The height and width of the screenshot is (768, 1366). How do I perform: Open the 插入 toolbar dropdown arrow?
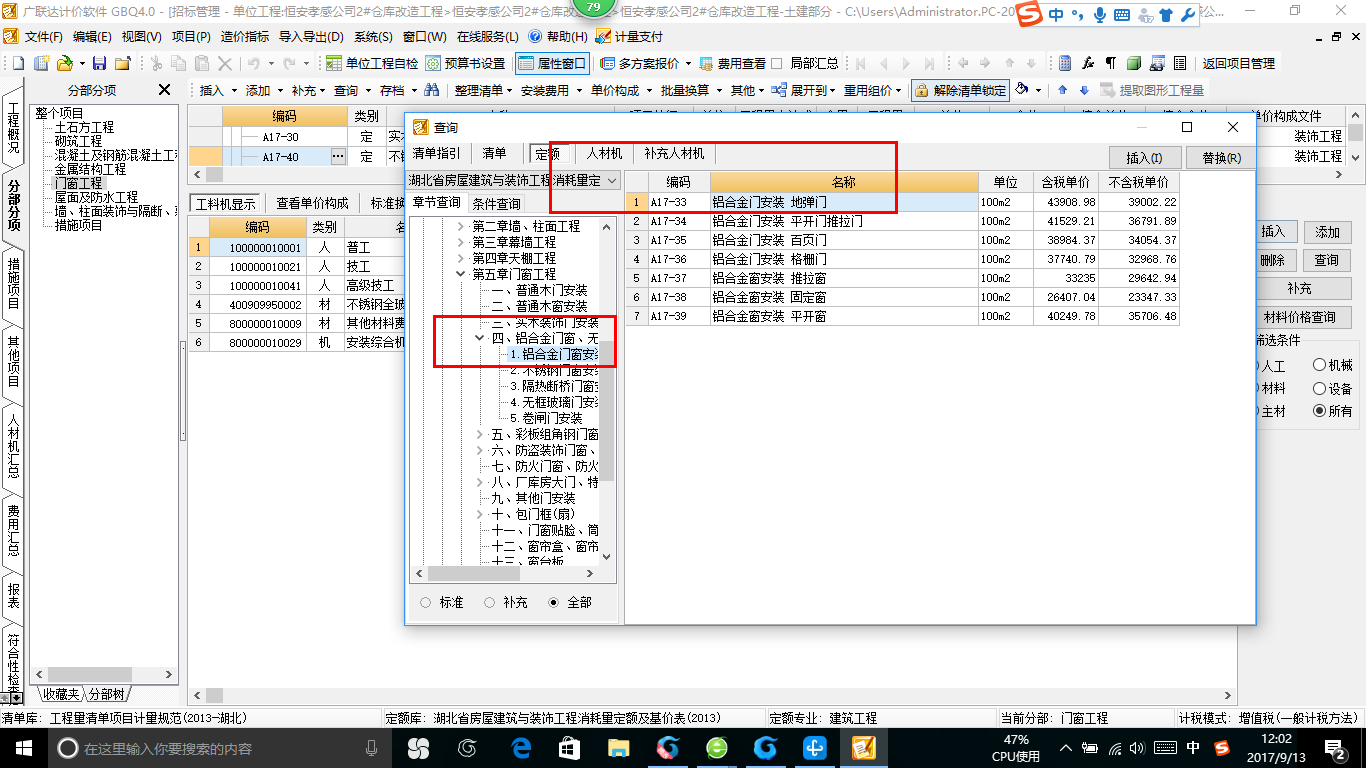coord(234,90)
